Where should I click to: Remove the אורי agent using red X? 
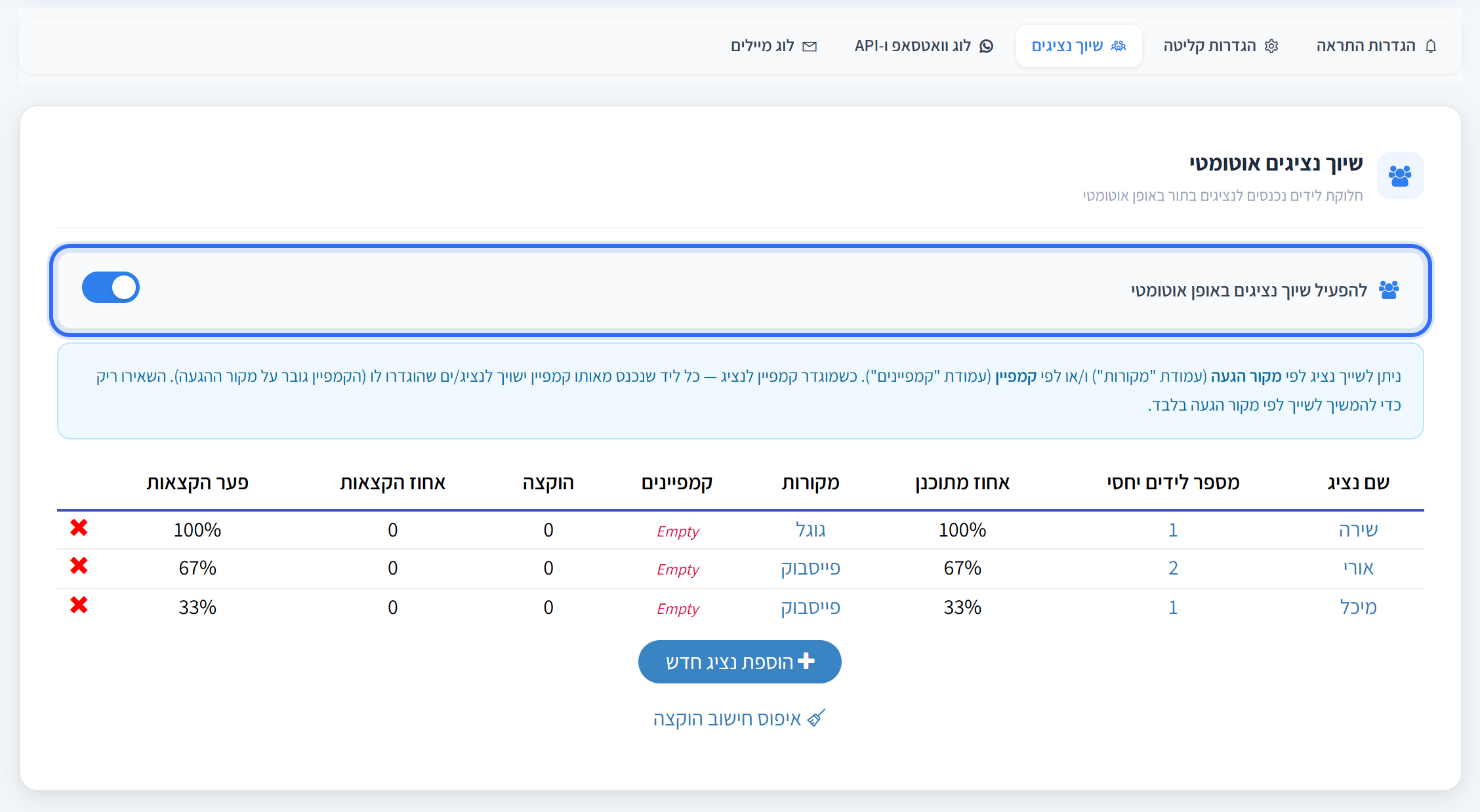pyautogui.click(x=79, y=566)
